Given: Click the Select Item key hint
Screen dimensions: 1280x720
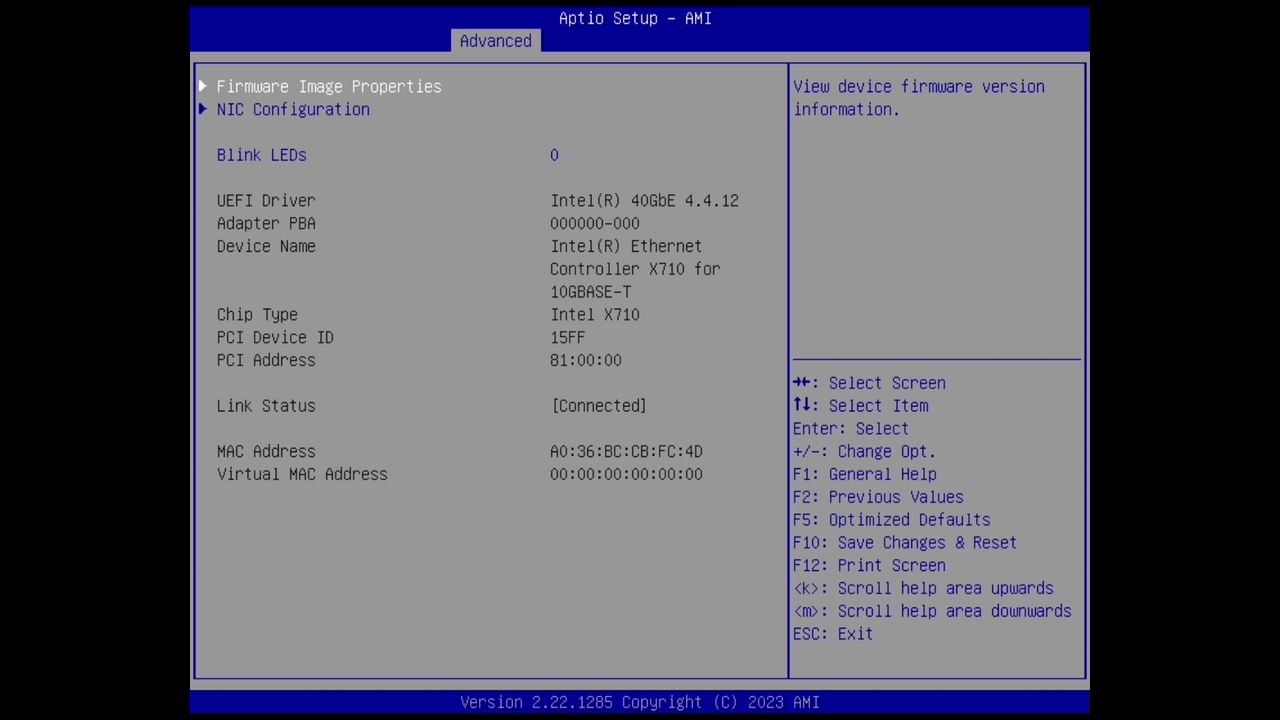Looking at the screenshot, I should pos(861,406).
